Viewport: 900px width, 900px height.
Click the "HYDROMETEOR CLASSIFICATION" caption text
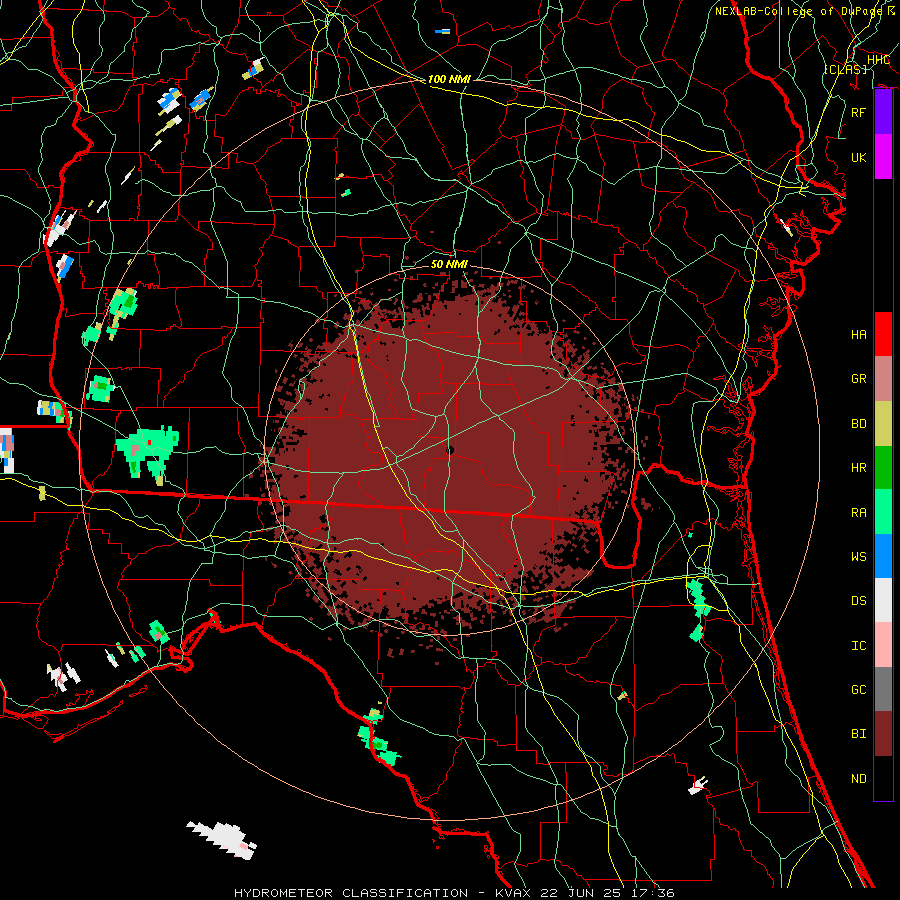351,893
